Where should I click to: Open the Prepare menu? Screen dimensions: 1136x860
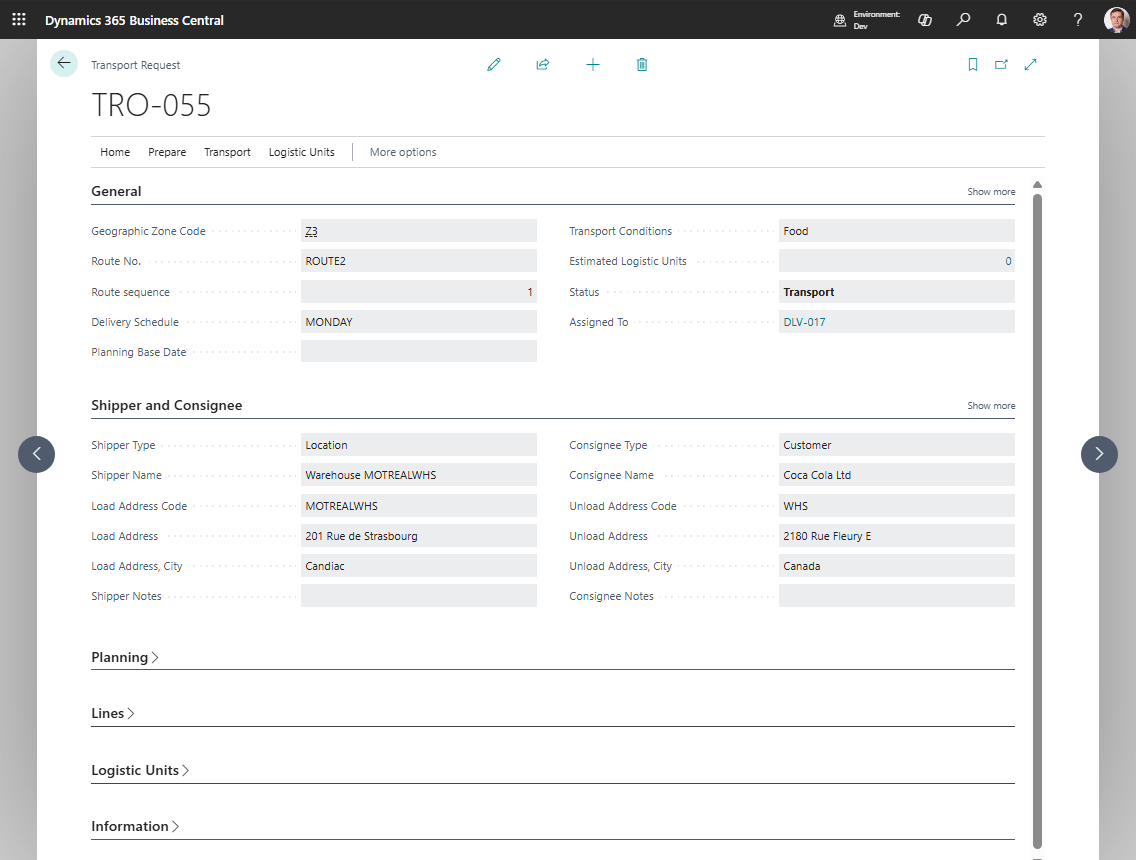click(x=167, y=152)
